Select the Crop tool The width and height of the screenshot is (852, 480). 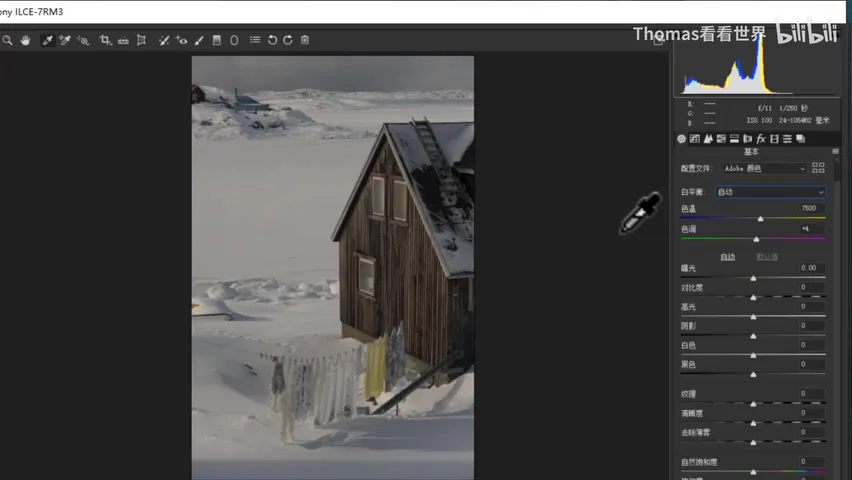click(105, 40)
